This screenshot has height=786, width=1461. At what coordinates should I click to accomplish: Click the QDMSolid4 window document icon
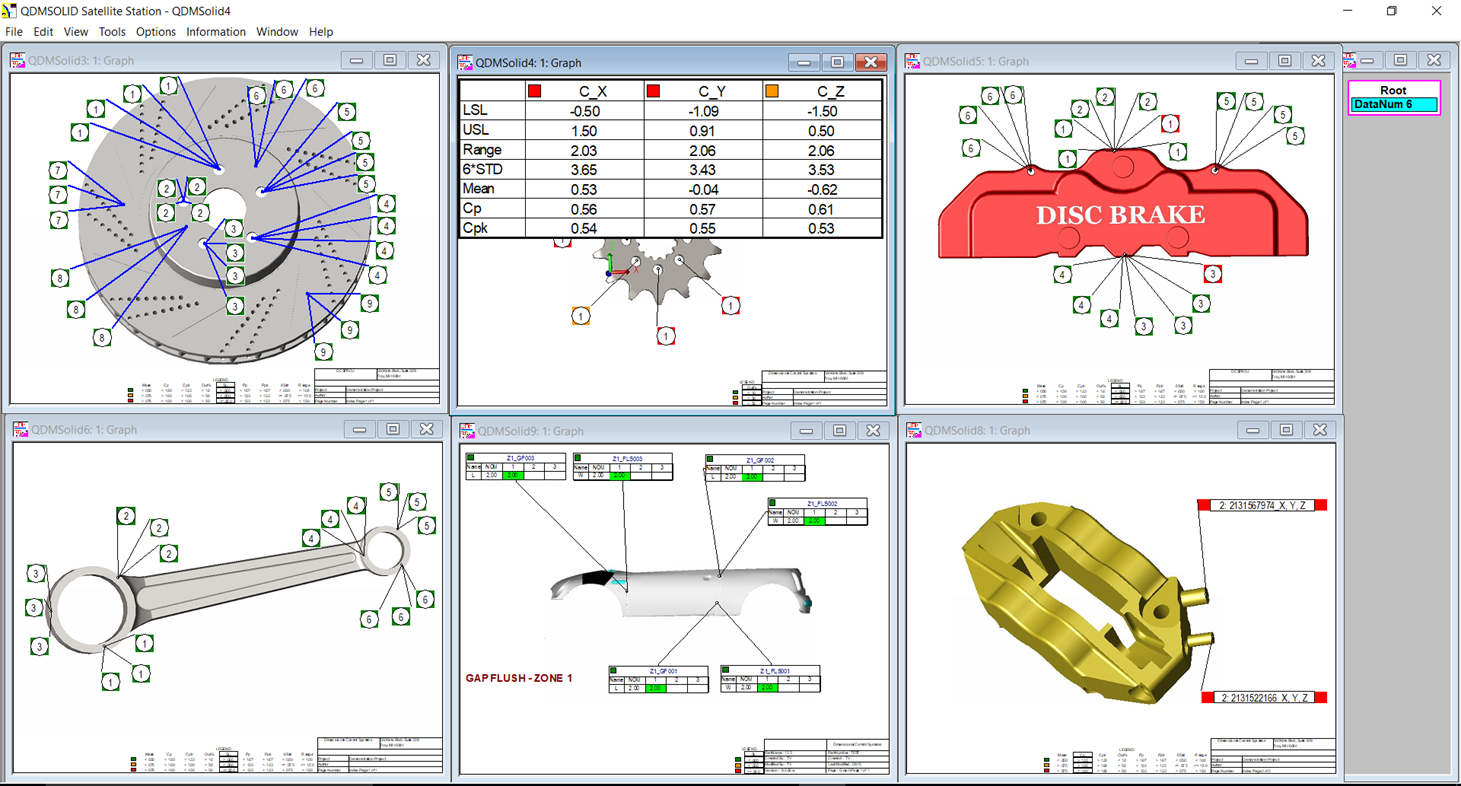pos(465,62)
